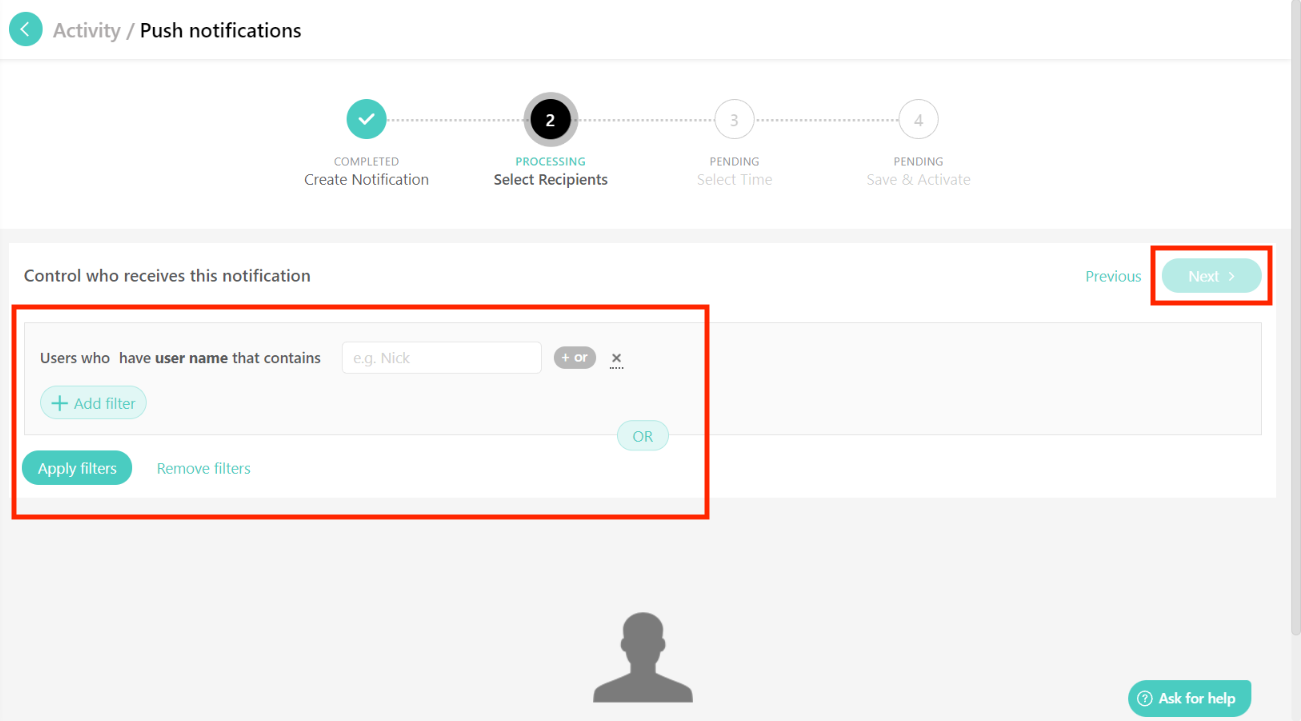Click the Previous link
The height and width of the screenshot is (721, 1301).
click(x=1113, y=275)
